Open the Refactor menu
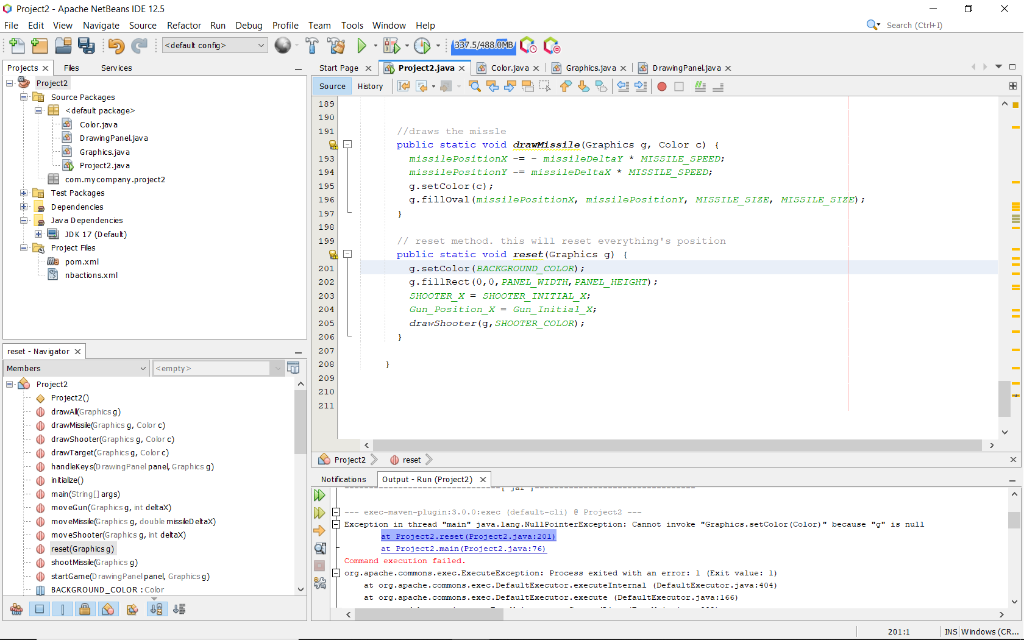Image resolution: width=1024 pixels, height=640 pixels. click(x=184, y=25)
